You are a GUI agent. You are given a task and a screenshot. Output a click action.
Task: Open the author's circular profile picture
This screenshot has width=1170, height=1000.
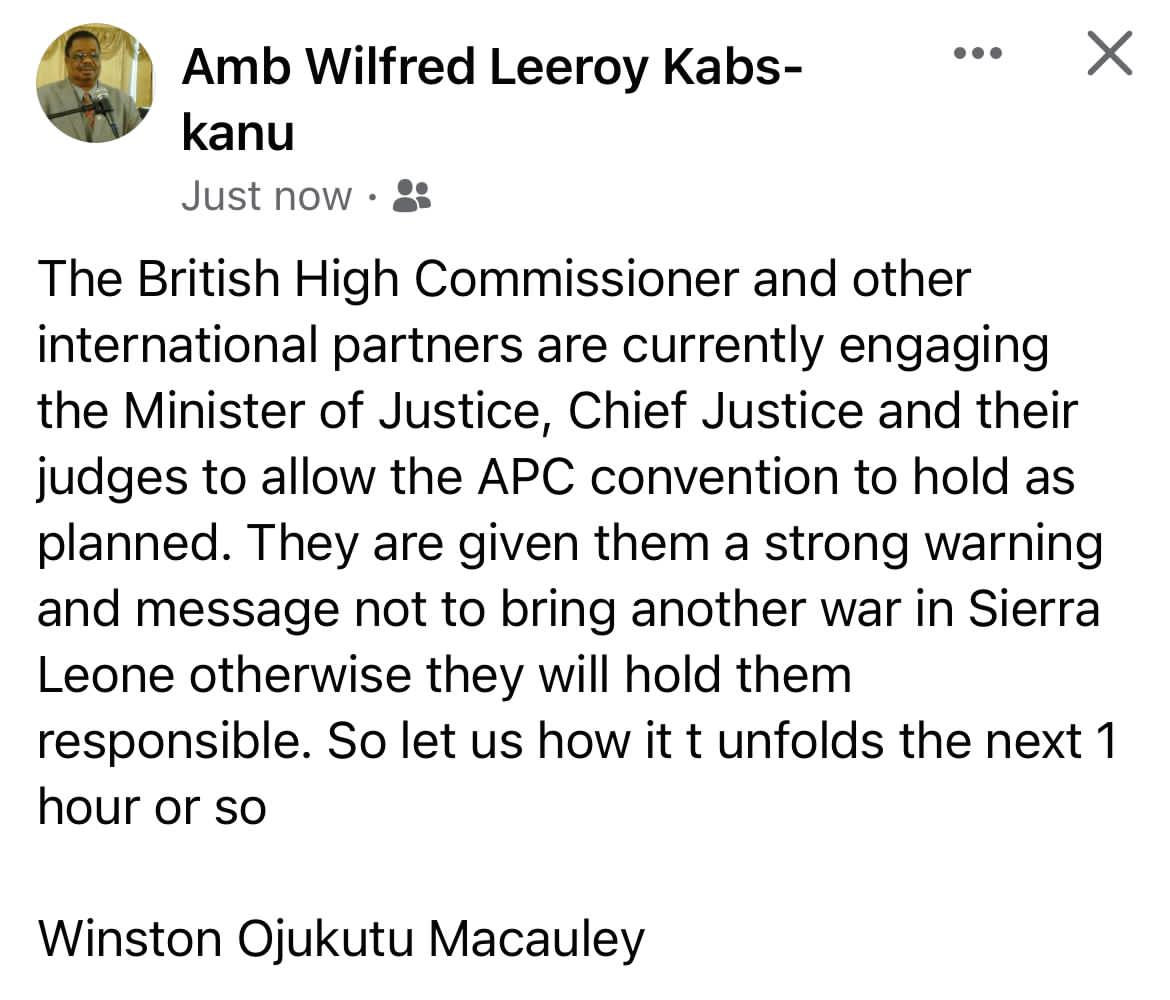point(96,84)
